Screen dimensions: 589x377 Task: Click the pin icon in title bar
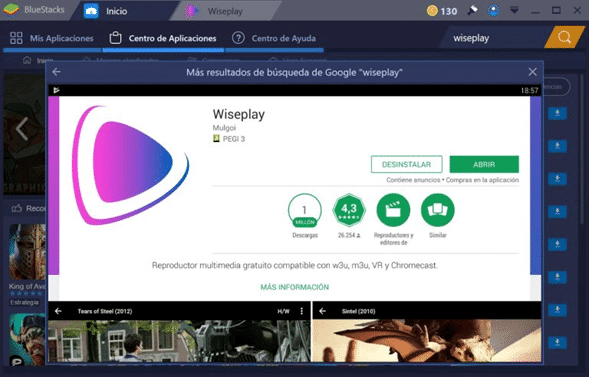pos(473,11)
